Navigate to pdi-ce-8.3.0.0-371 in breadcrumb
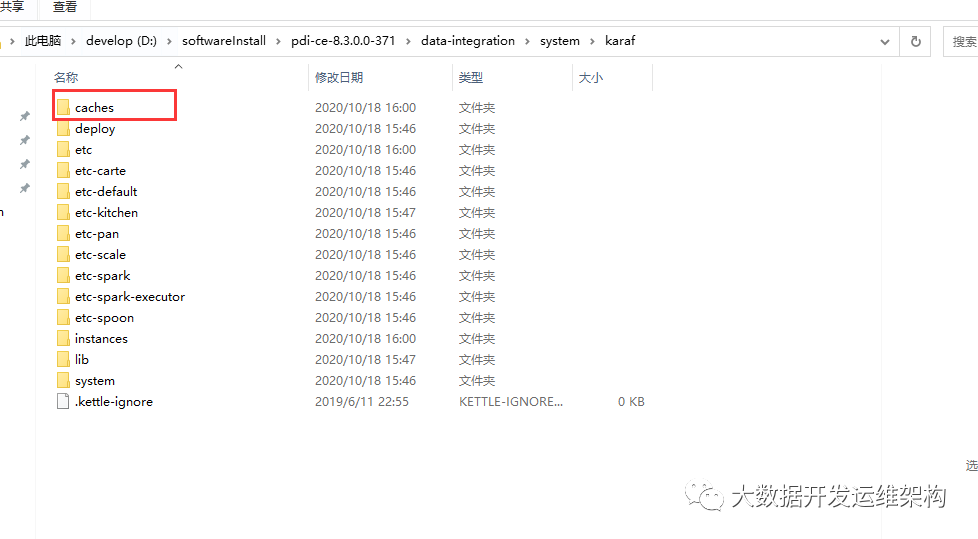Screen dimensions: 978x539 click(x=343, y=41)
